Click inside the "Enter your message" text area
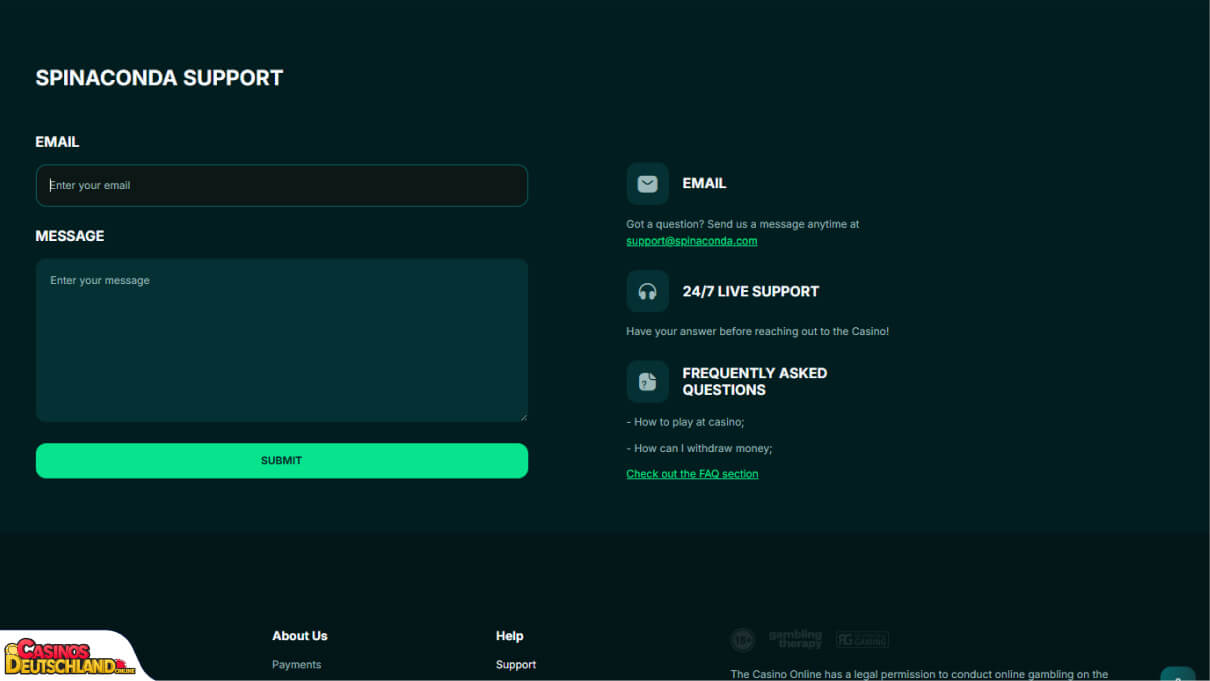This screenshot has height=681, width=1210. [x=282, y=340]
